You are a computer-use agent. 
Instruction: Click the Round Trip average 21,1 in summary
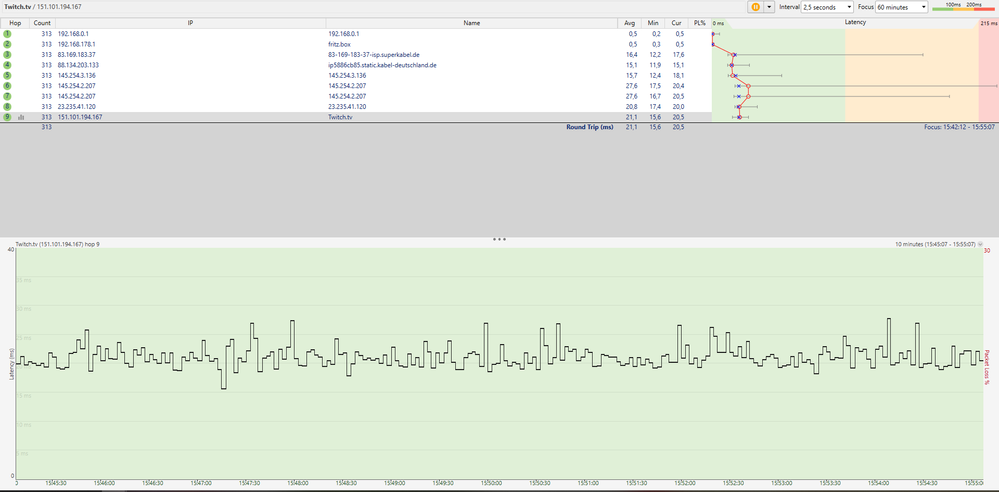tap(632, 127)
